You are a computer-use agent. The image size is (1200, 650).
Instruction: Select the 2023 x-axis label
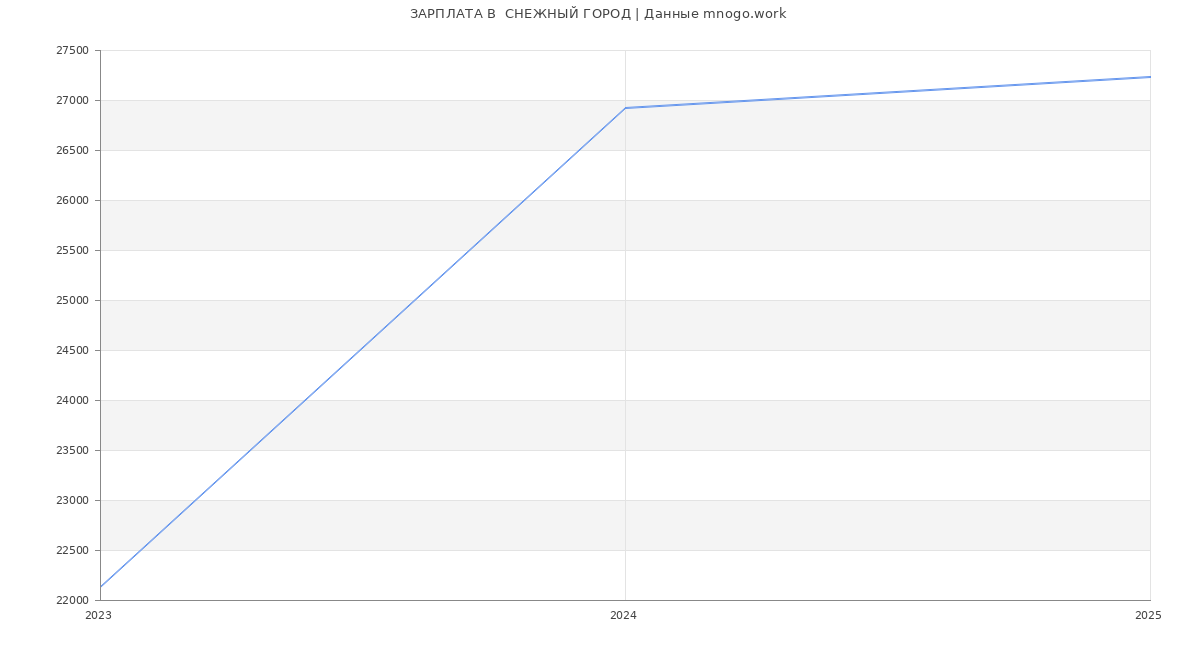(98, 616)
